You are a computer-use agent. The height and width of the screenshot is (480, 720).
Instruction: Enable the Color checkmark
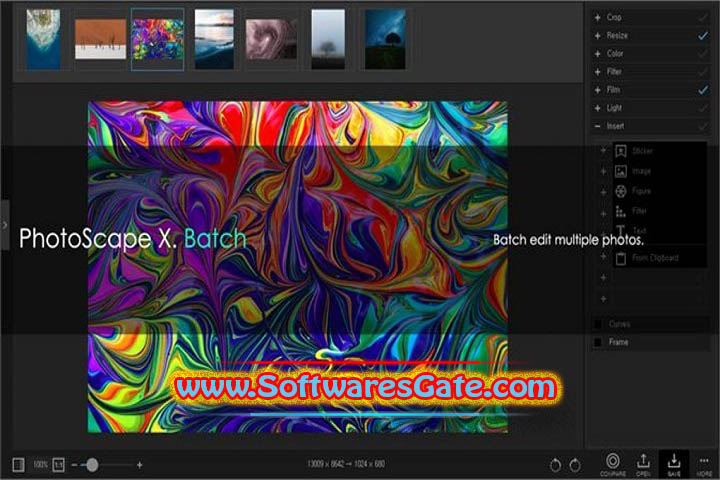coord(703,54)
